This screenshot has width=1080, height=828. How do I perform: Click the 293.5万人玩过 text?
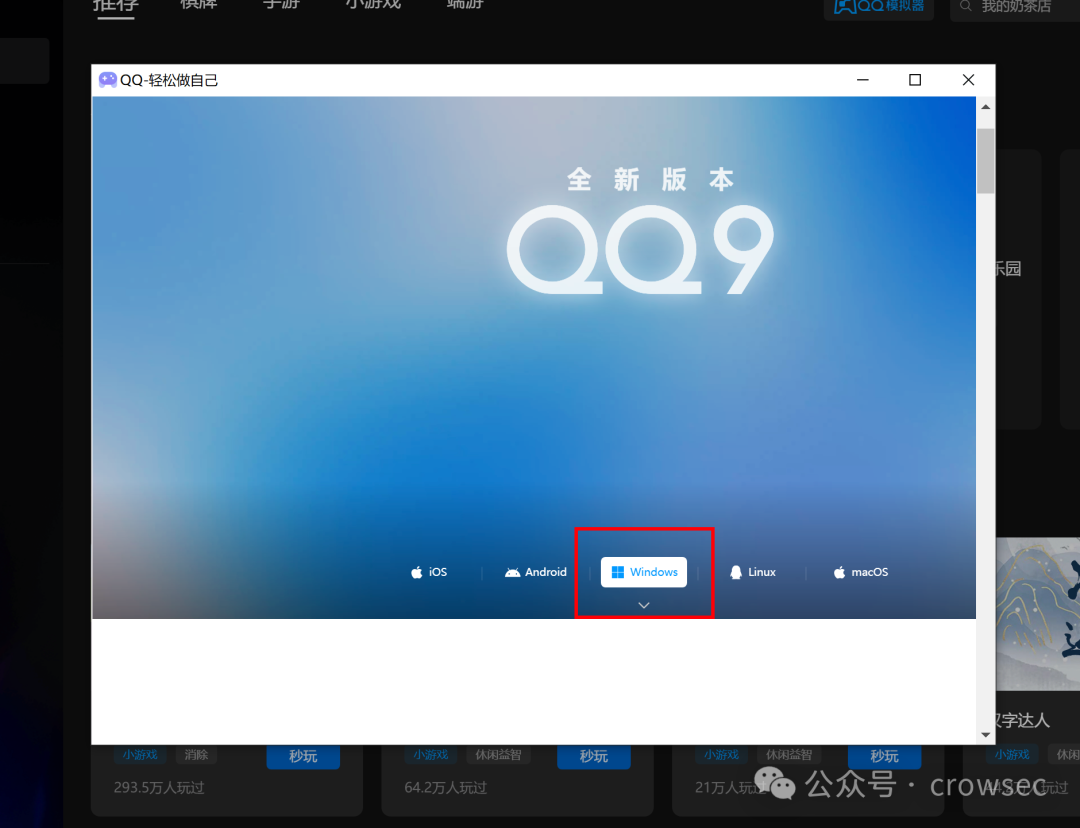pyautogui.click(x=159, y=787)
